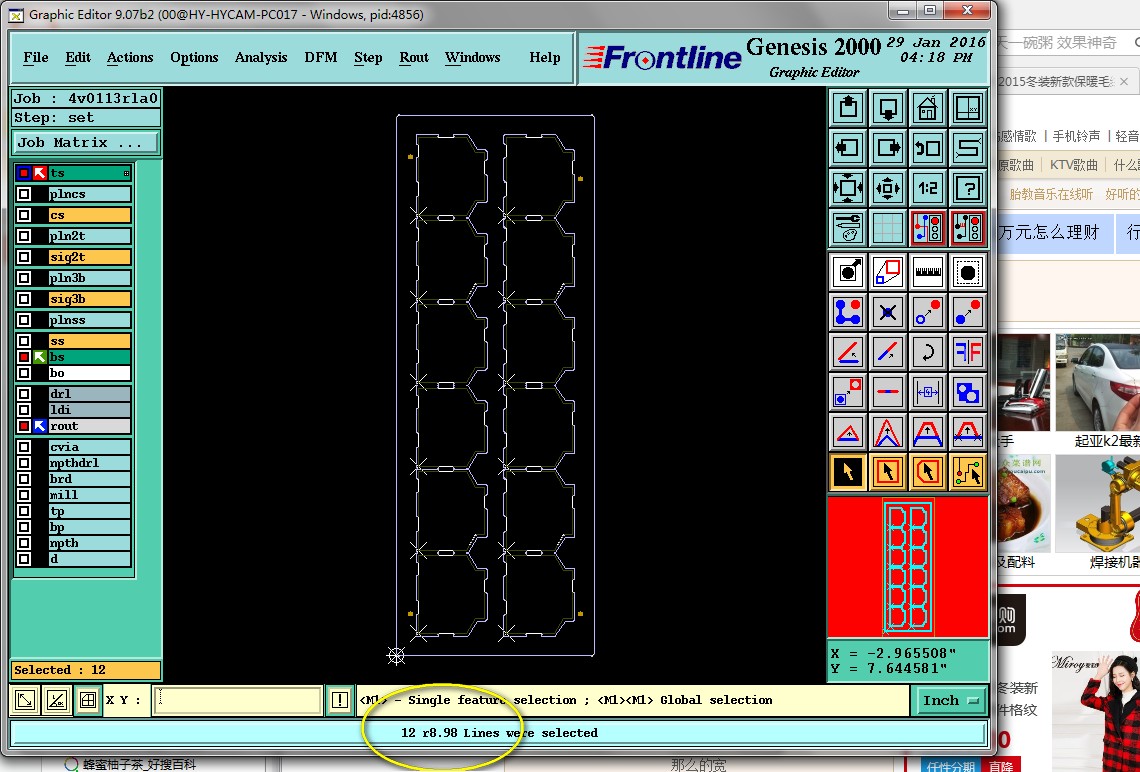Click the Home view house icon
Image resolution: width=1140 pixels, height=772 pixels.
point(928,108)
